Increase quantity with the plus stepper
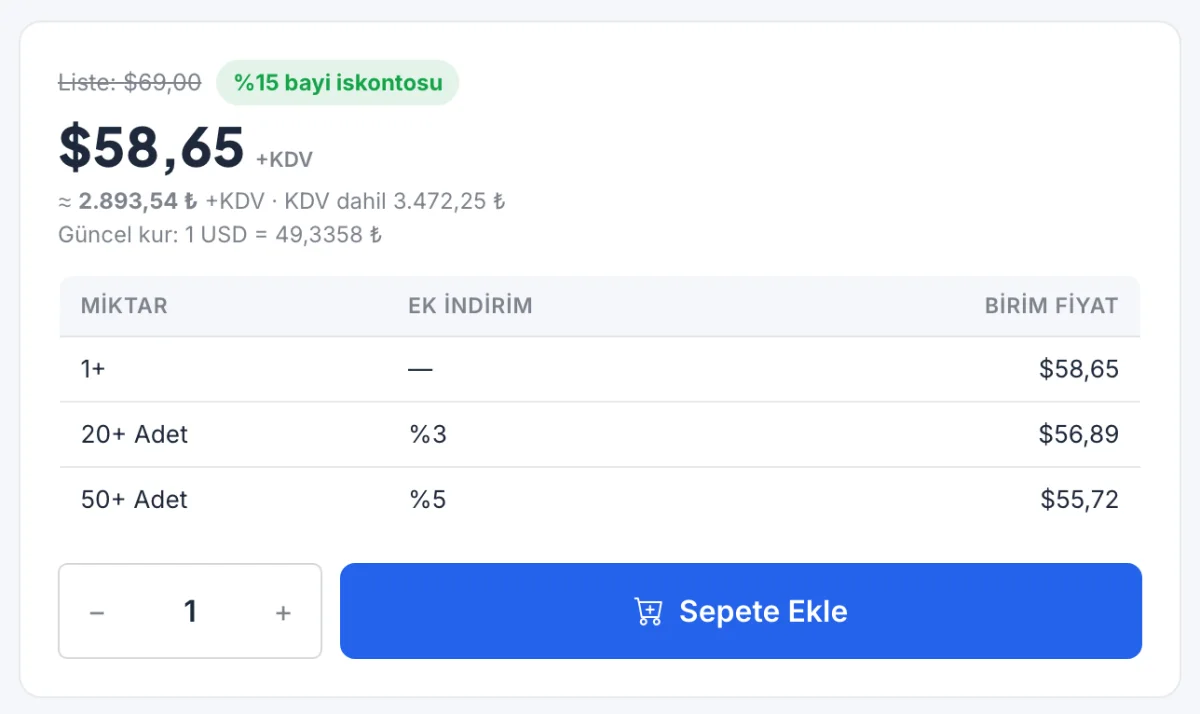The image size is (1200, 714). click(x=283, y=613)
